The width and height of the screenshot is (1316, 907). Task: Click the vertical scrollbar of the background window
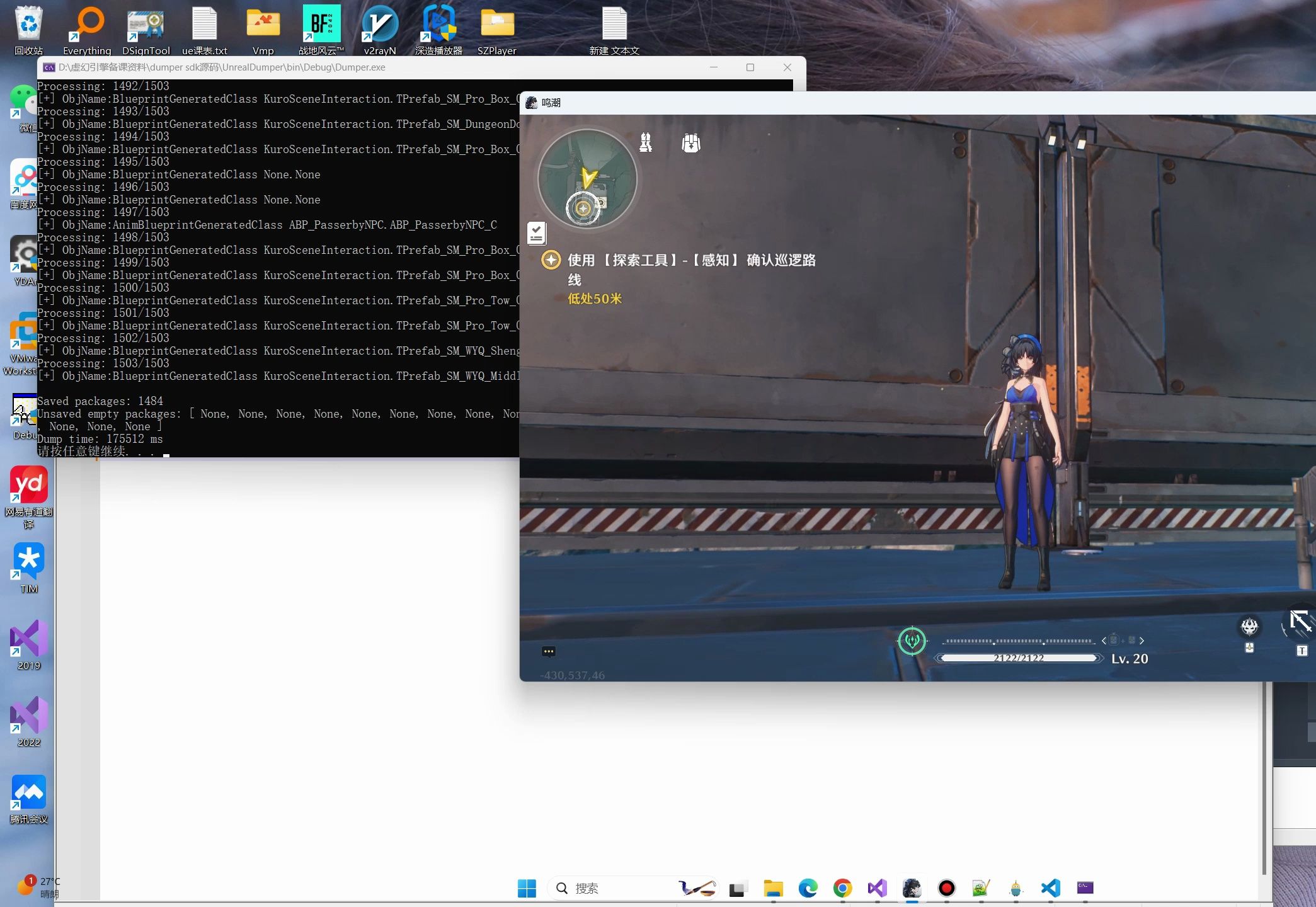coord(1264,778)
